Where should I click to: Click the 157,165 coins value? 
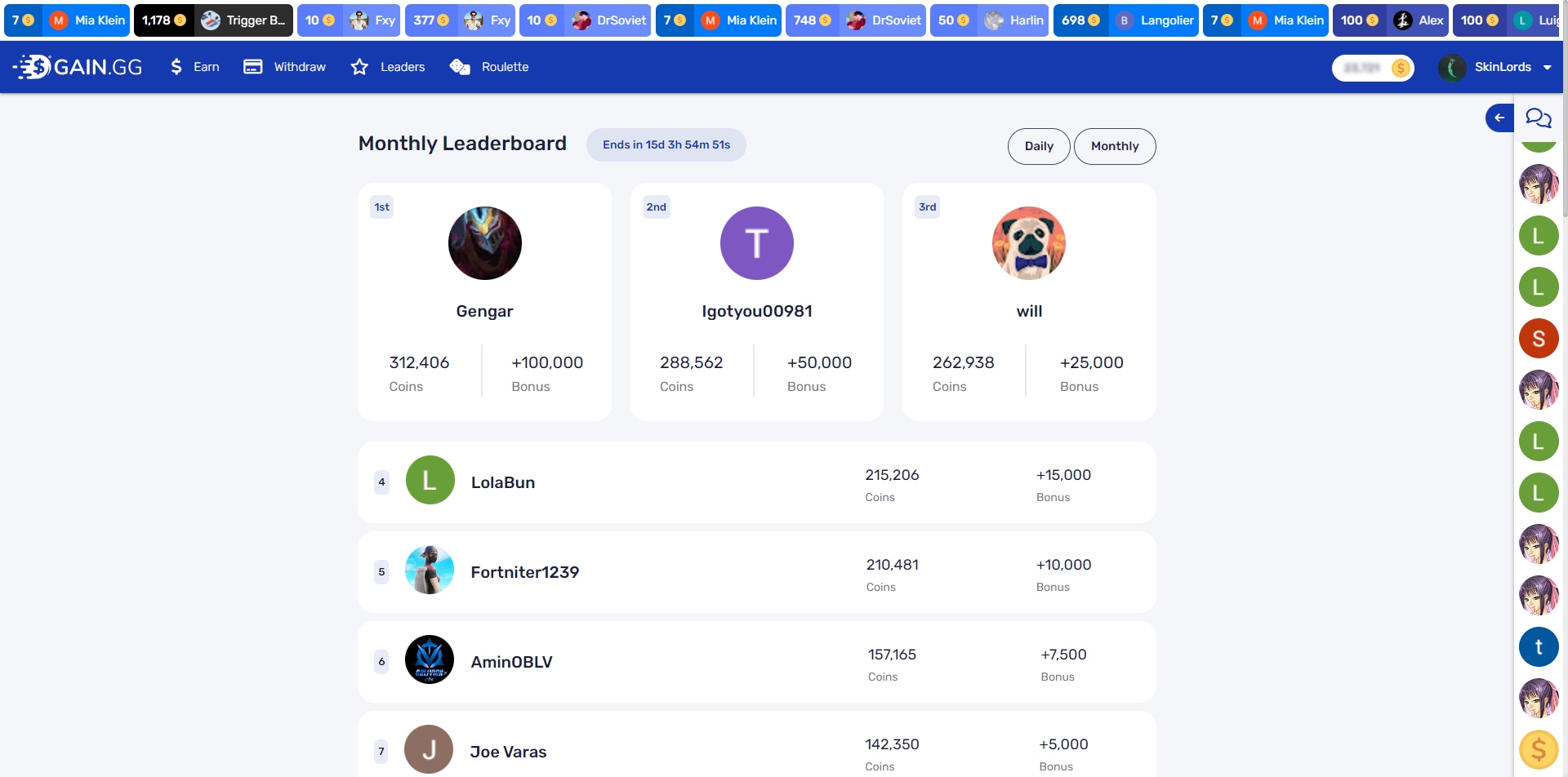click(892, 655)
